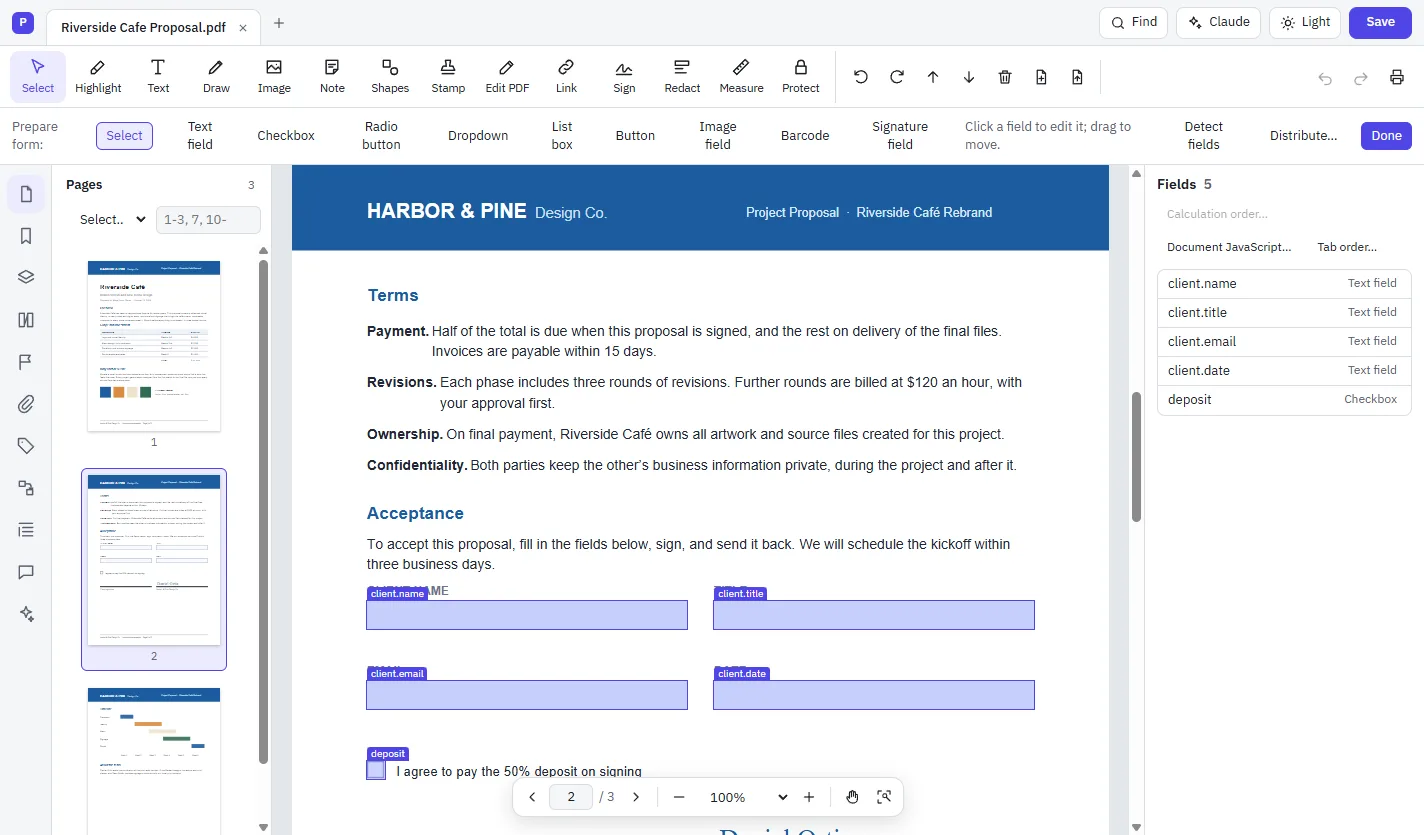Click the Save button
1424x835 pixels.
coord(1380,22)
